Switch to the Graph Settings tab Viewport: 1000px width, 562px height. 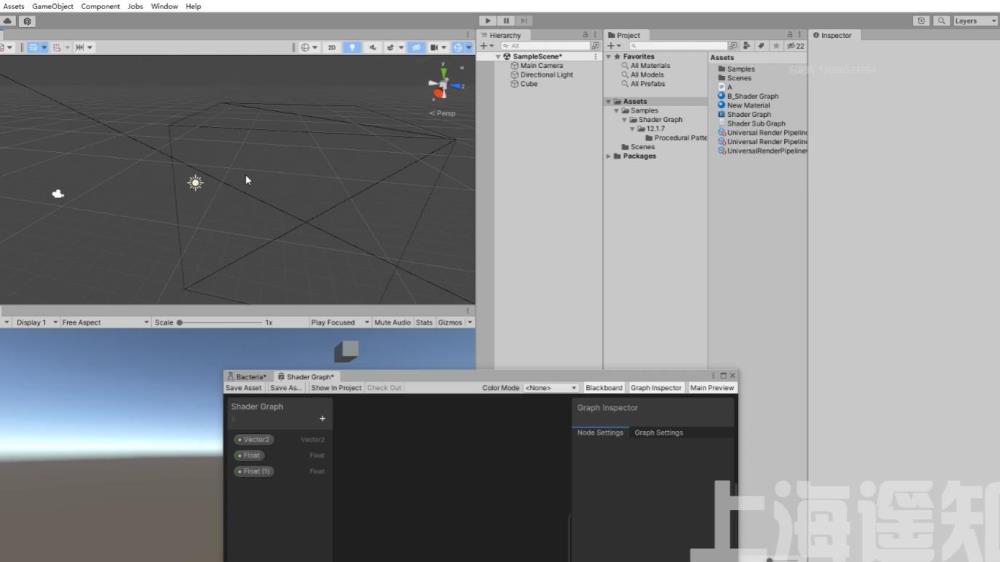point(658,433)
